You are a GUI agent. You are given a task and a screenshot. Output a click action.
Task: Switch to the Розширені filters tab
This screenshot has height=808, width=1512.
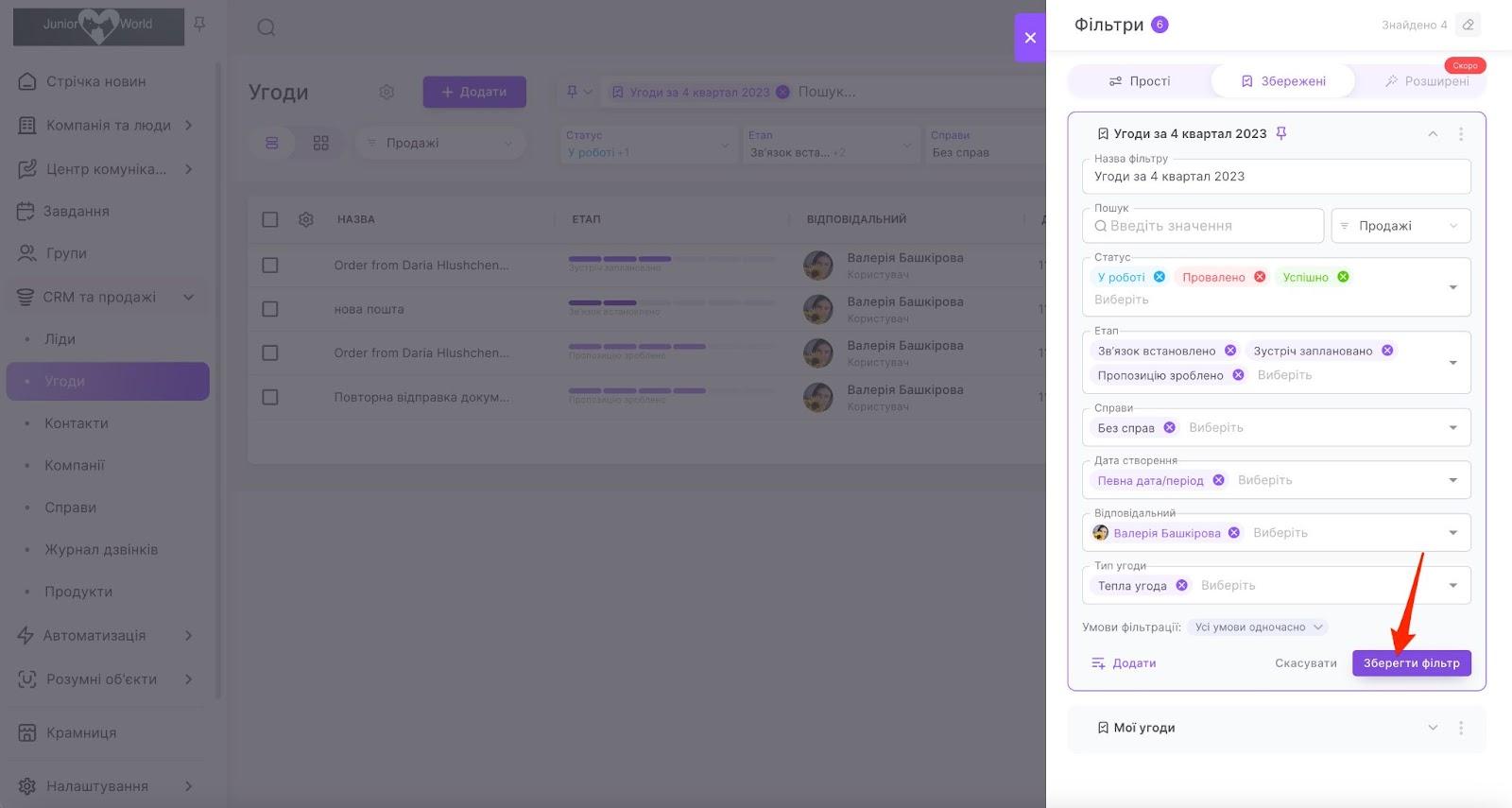click(1427, 81)
